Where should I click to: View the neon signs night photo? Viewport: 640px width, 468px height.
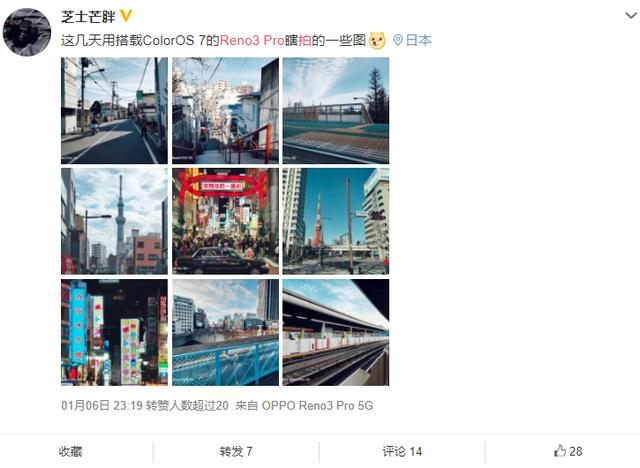(x=114, y=333)
